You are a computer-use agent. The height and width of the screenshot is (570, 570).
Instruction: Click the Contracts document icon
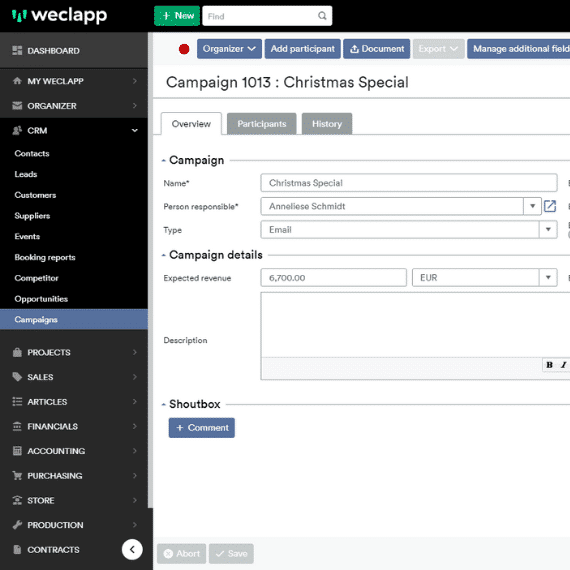pos(17,549)
